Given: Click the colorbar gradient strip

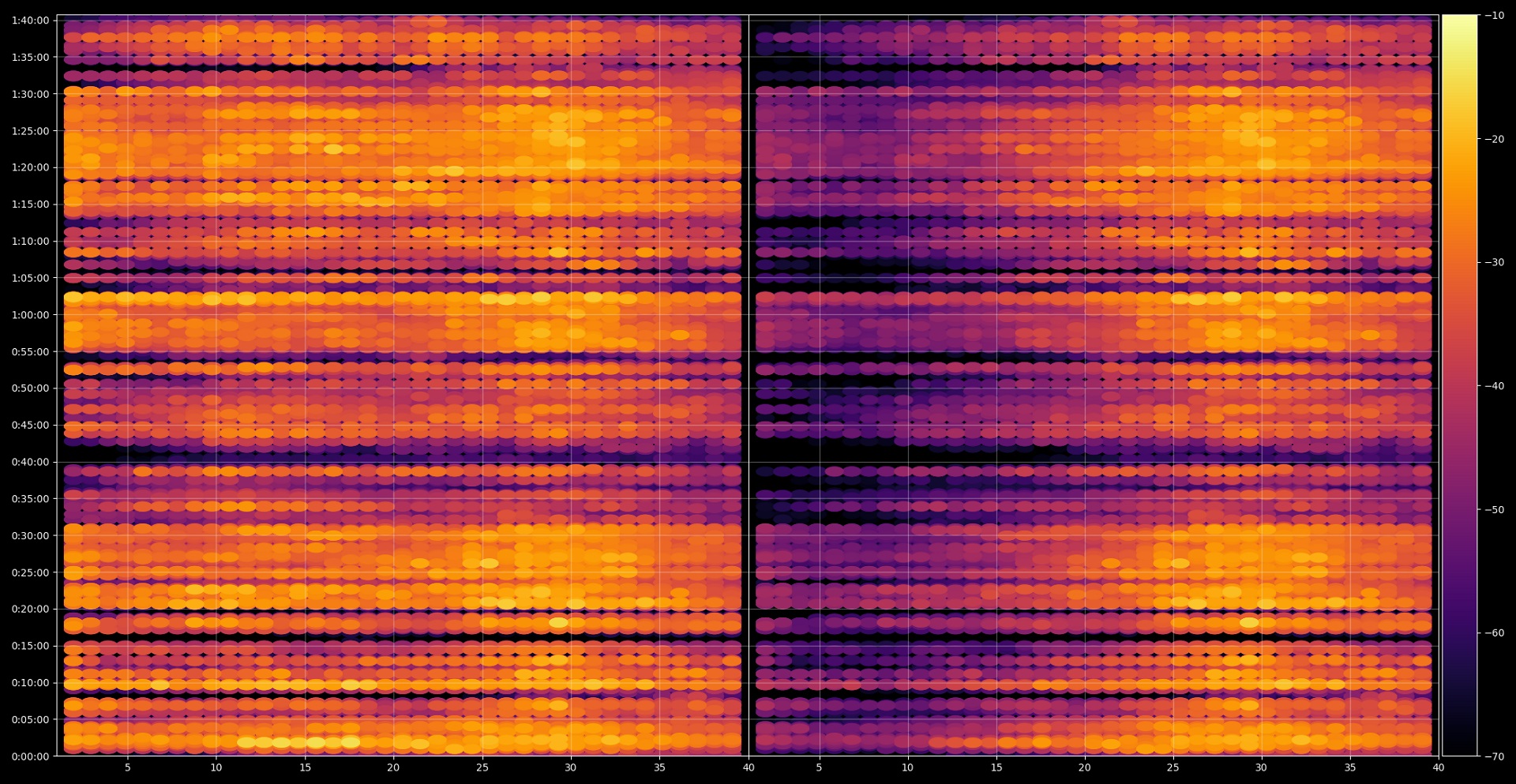Looking at the screenshot, I should (1460, 385).
